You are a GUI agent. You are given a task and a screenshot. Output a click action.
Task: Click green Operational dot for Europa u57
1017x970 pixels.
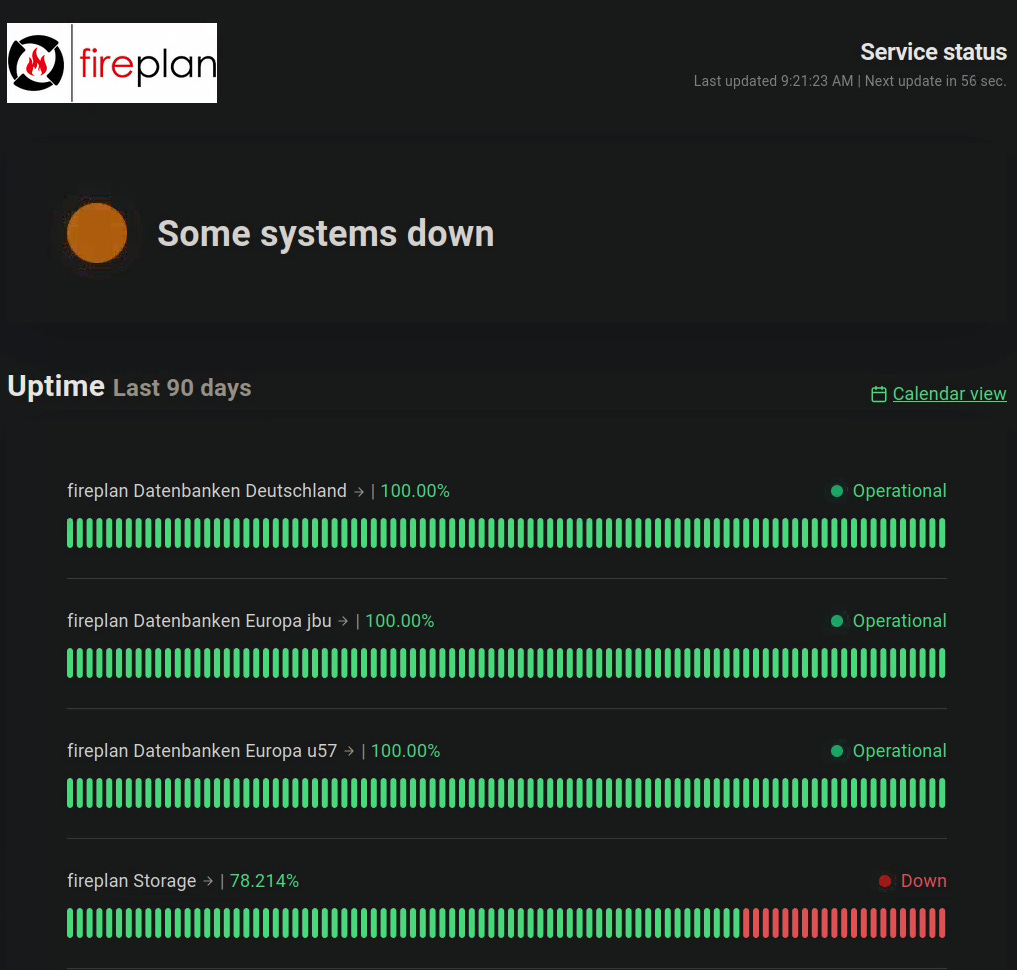(x=837, y=751)
